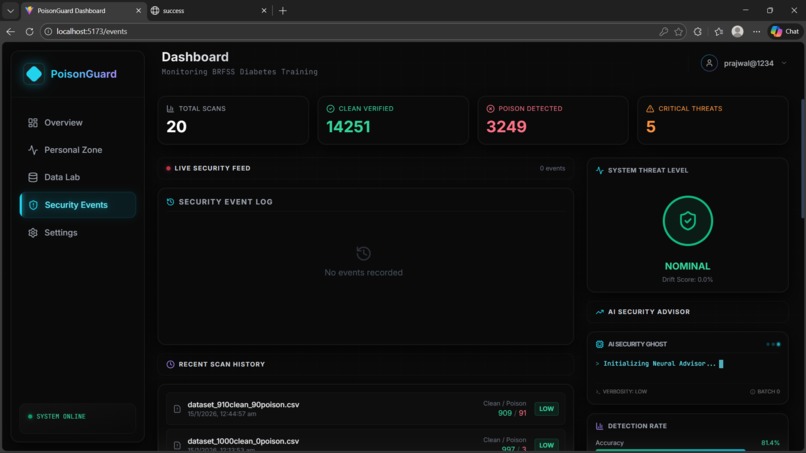Click the Clean Verified count 14251

(348, 126)
